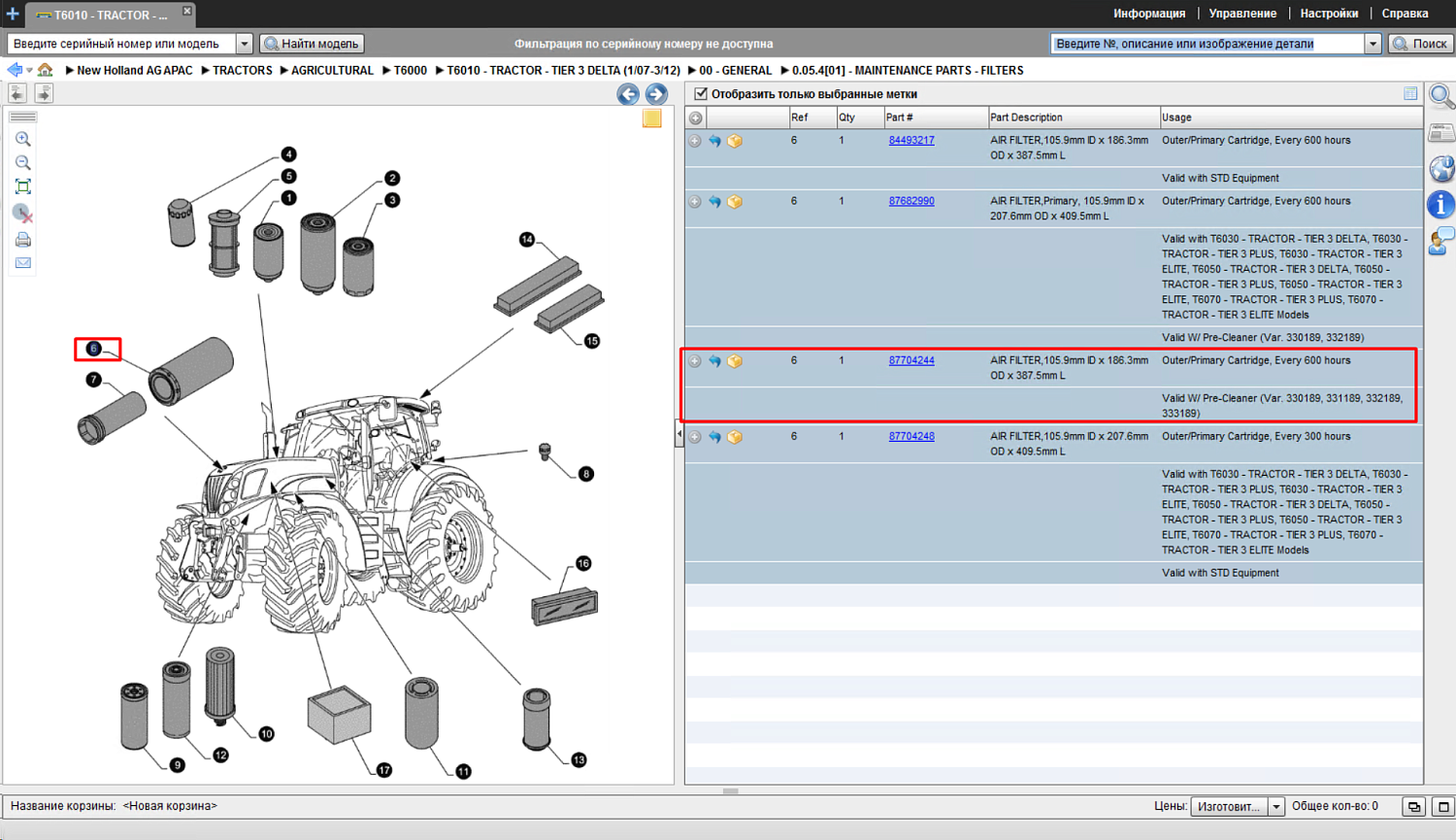Open the Информация menu
The height and width of the screenshot is (840, 1456).
pos(1149,14)
